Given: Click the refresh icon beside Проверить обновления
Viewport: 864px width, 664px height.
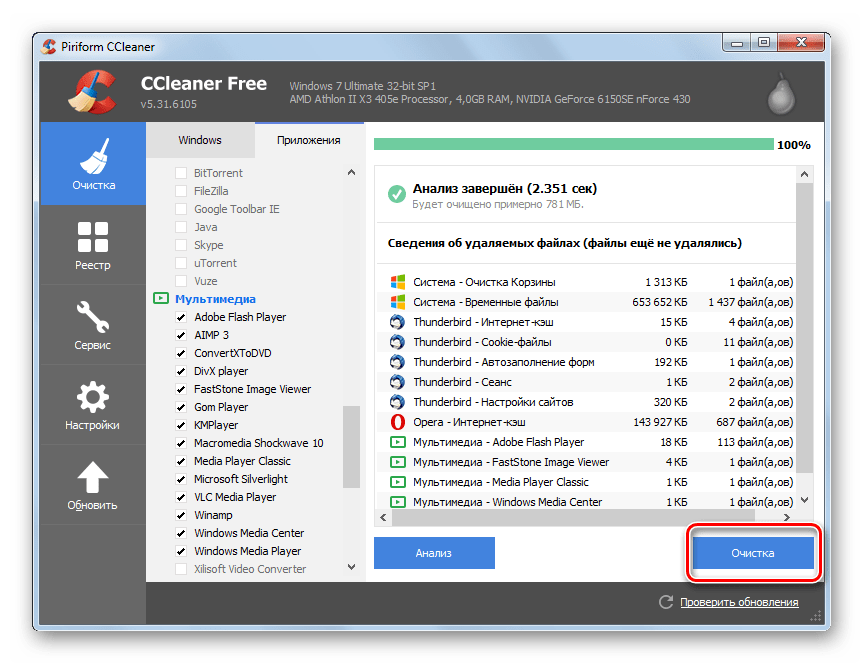Looking at the screenshot, I should [666, 602].
